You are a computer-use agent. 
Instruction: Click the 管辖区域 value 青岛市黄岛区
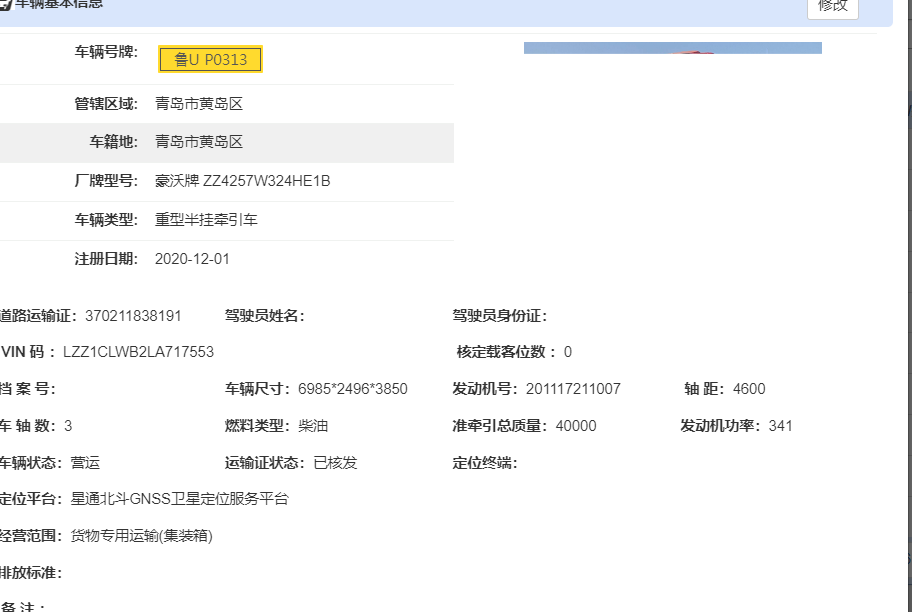click(199, 104)
